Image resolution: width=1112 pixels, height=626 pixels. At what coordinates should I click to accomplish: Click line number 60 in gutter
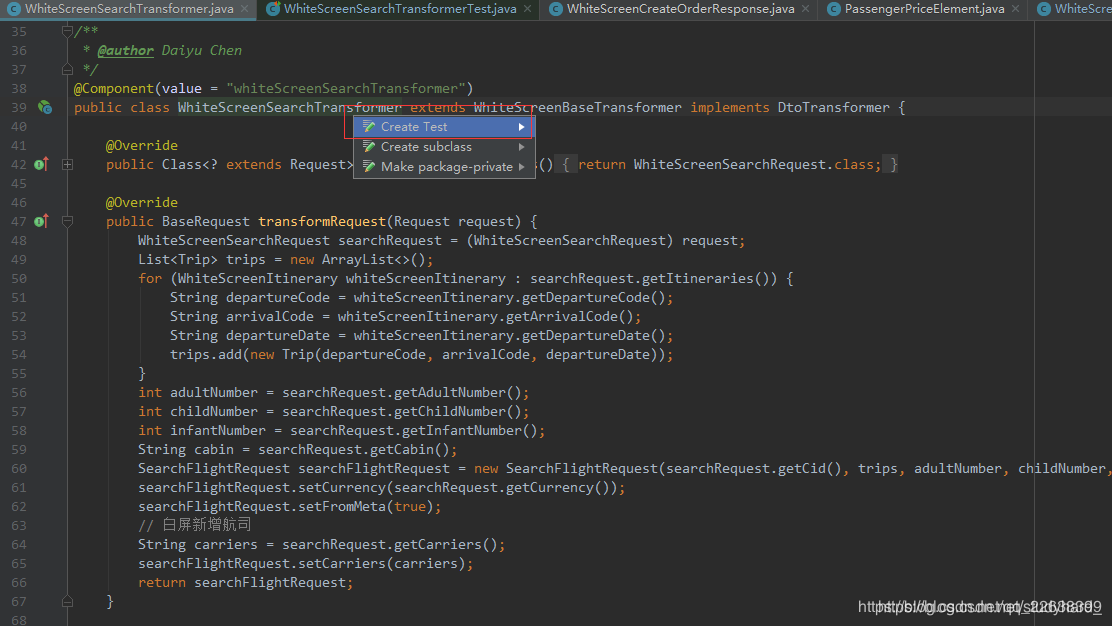click(x=18, y=469)
